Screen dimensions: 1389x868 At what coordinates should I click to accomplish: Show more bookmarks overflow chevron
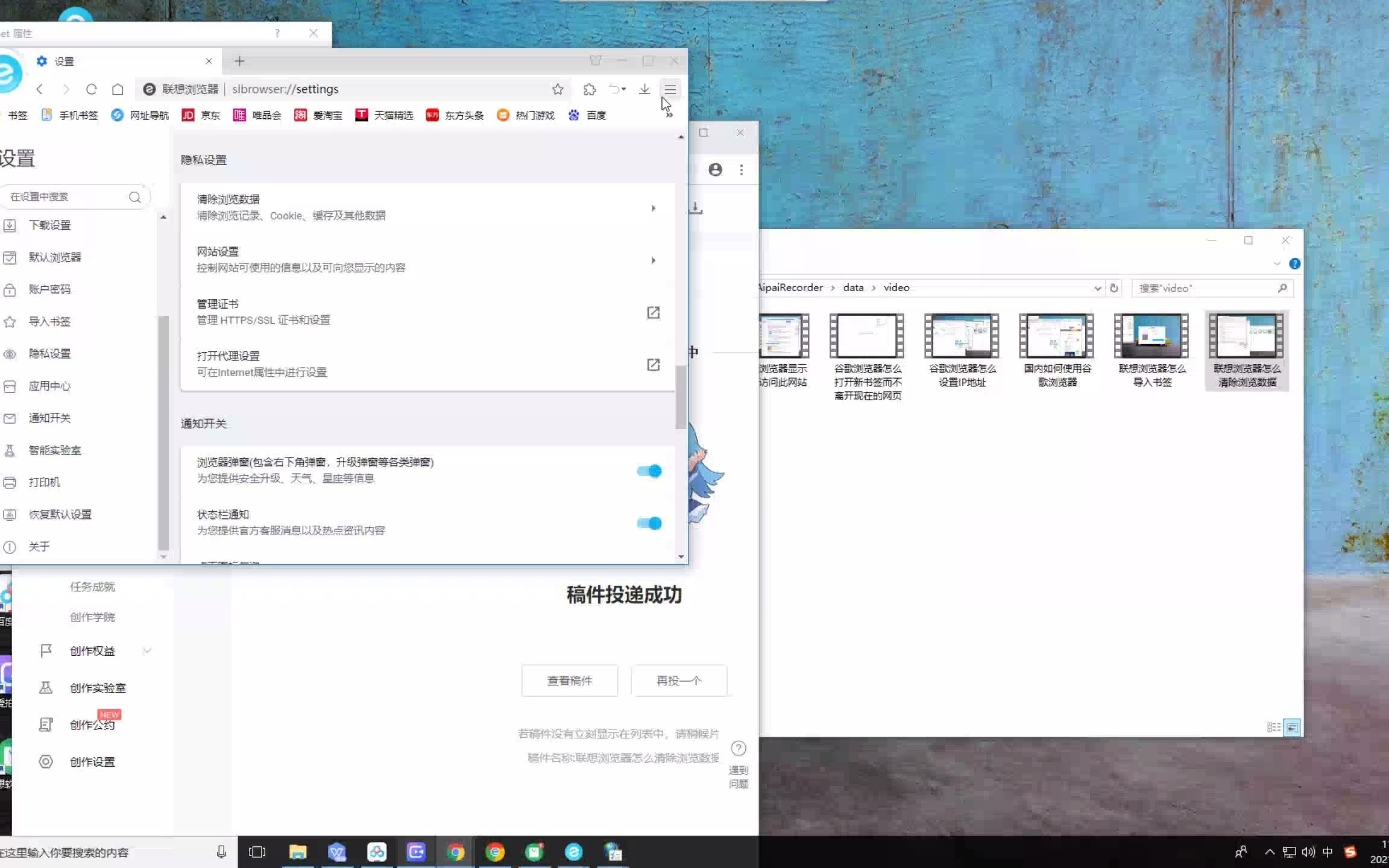669,115
